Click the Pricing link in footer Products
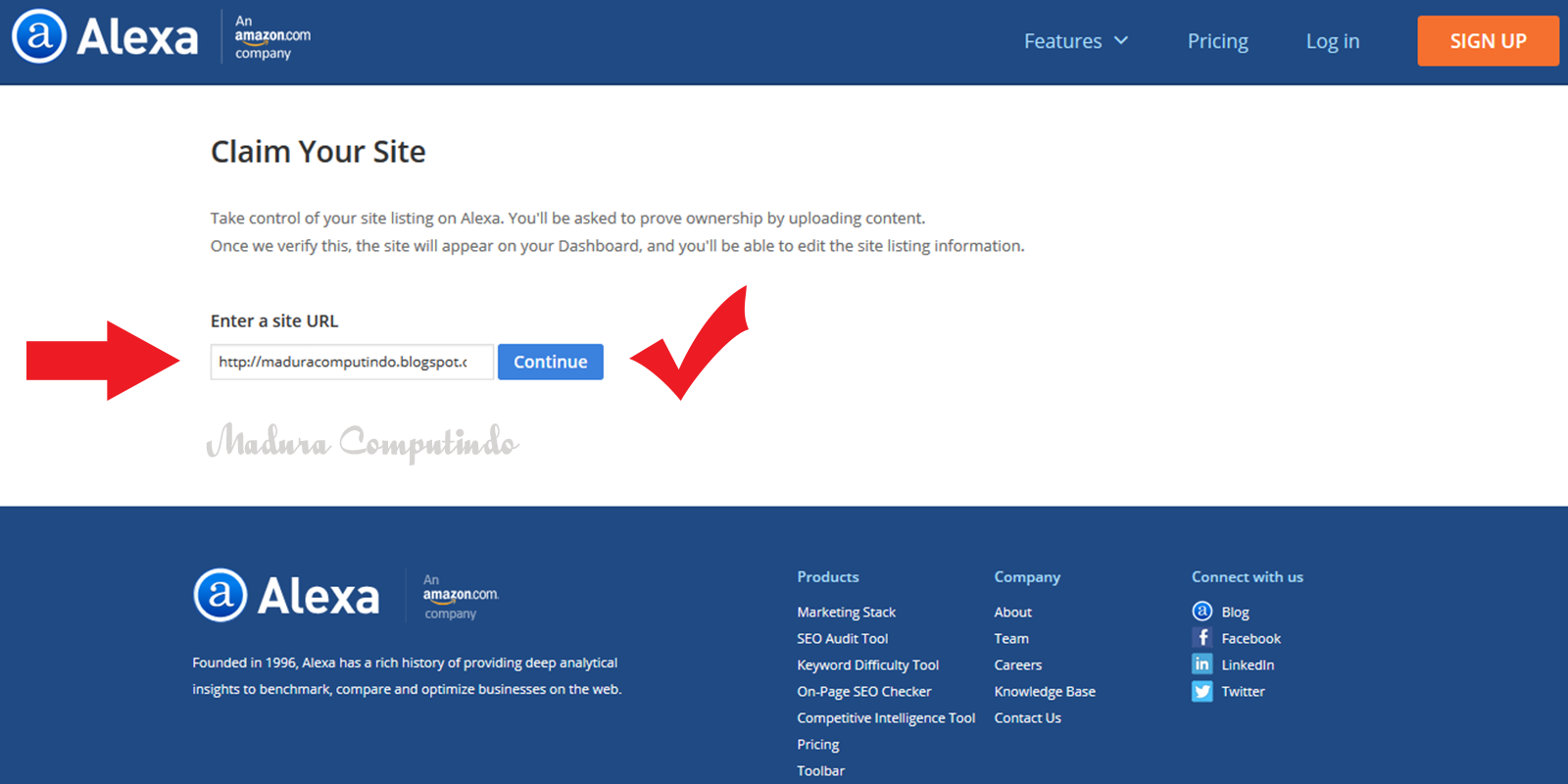 click(x=817, y=744)
